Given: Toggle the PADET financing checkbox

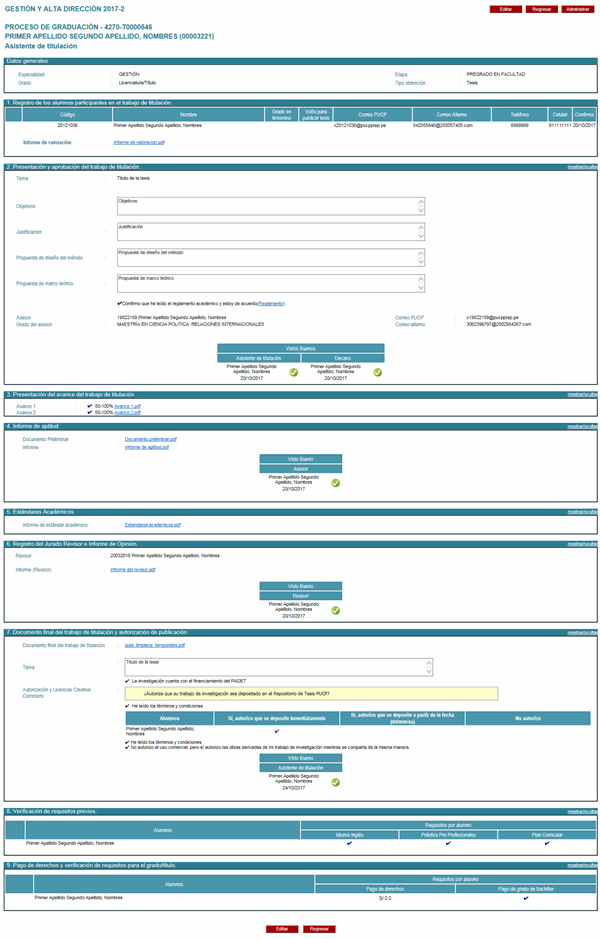Looking at the screenshot, I should coord(127,681).
